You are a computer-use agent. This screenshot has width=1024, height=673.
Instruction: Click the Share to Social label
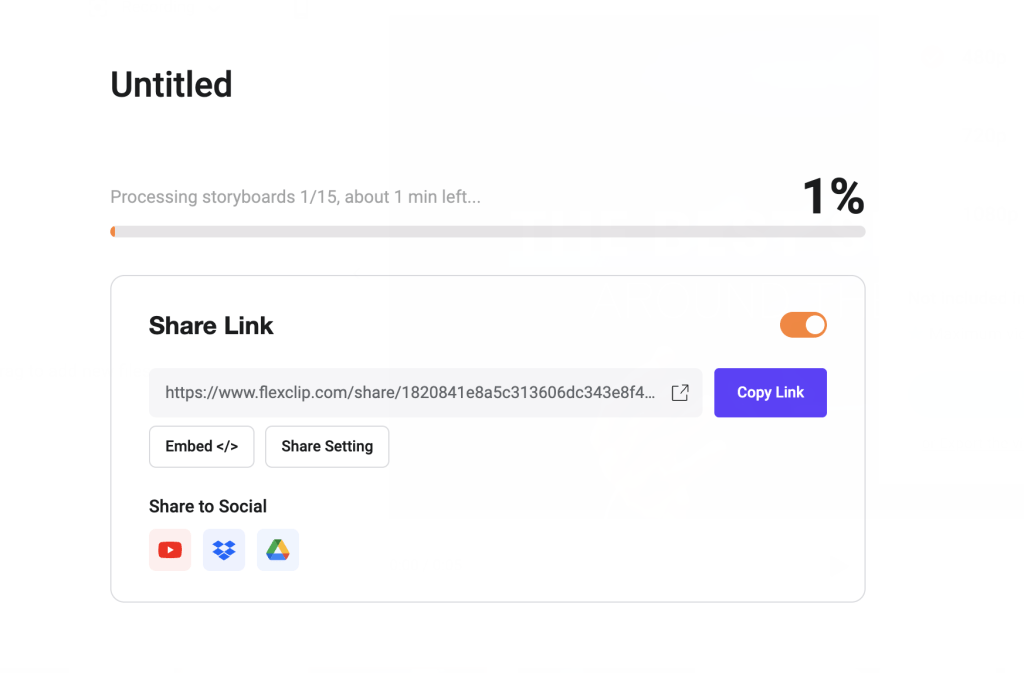pyautogui.click(x=208, y=507)
